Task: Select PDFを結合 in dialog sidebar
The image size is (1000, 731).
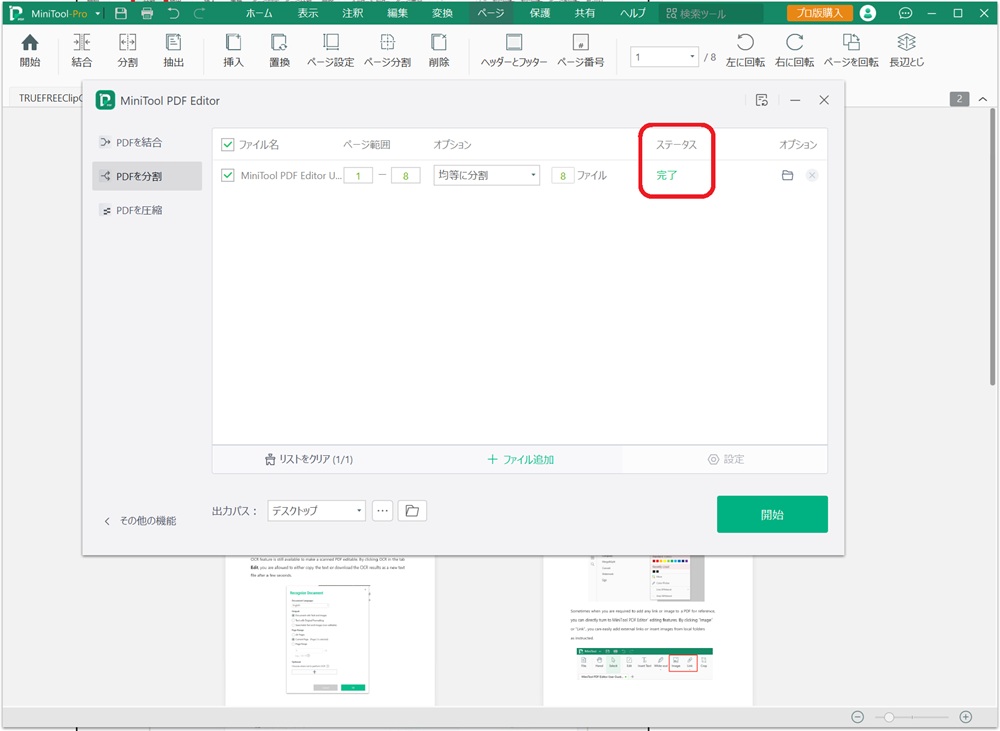Action: pos(147,142)
